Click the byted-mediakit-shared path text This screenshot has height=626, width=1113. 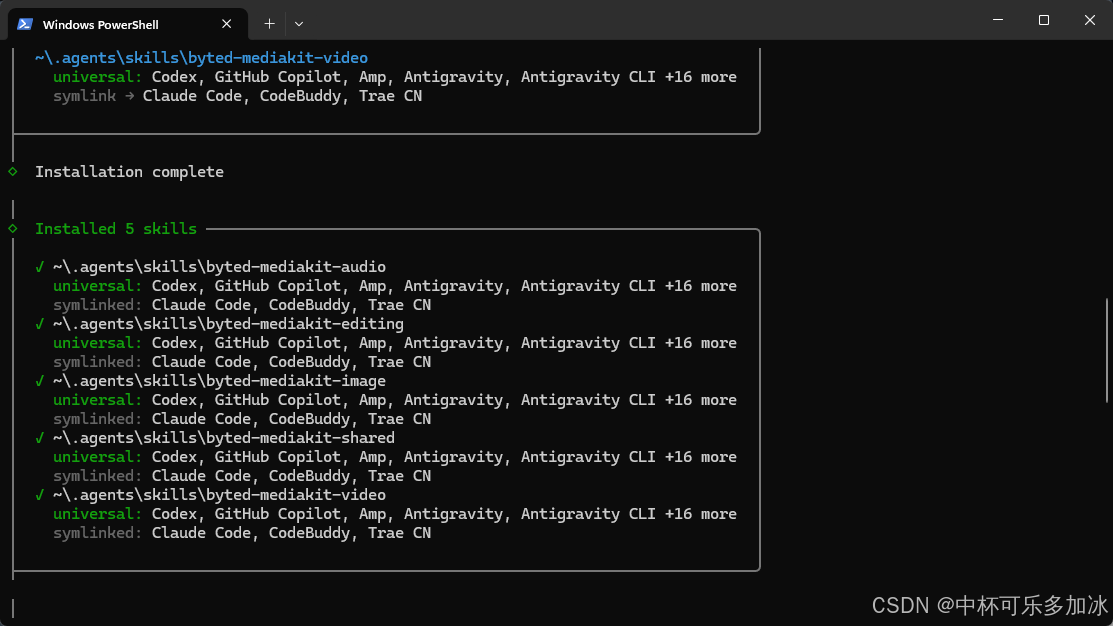pos(224,438)
